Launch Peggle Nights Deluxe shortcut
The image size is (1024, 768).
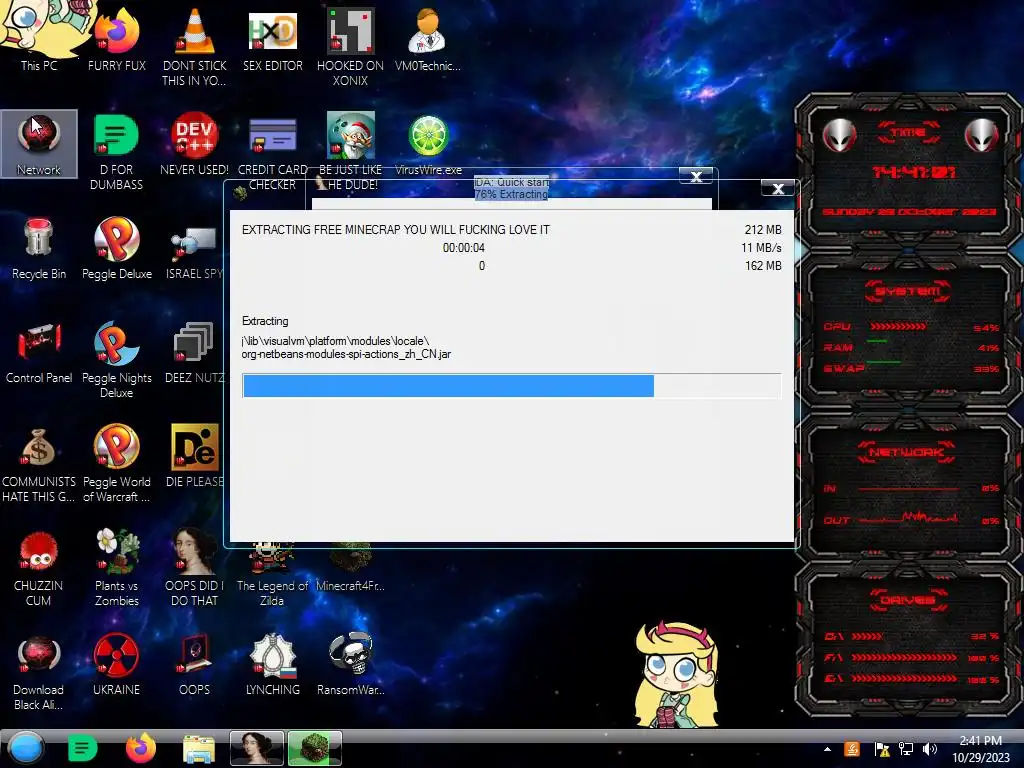116,359
